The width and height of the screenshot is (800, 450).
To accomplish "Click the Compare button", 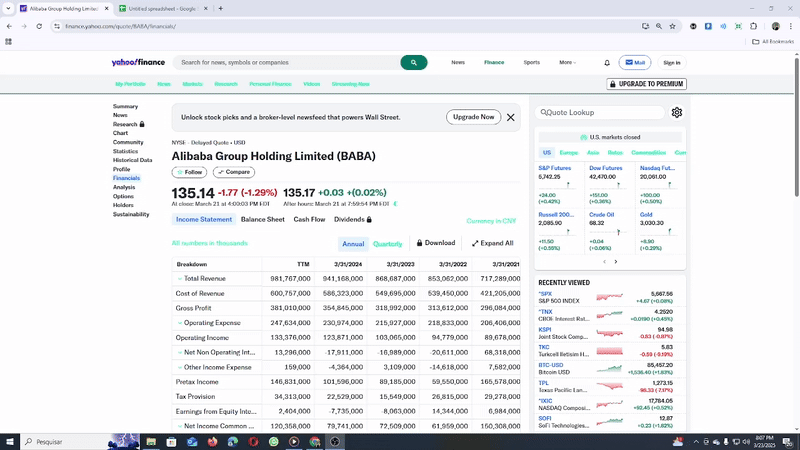I will tap(234, 172).
